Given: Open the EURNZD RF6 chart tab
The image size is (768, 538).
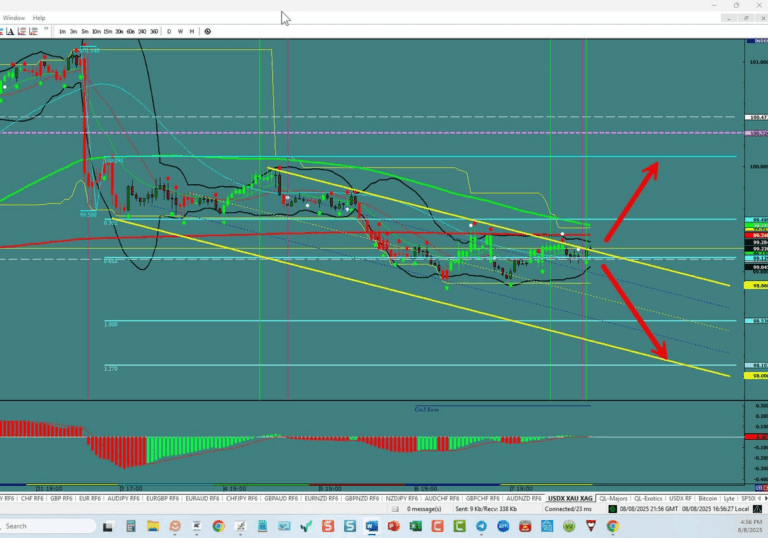Looking at the screenshot, I should pyautogui.click(x=321, y=498).
